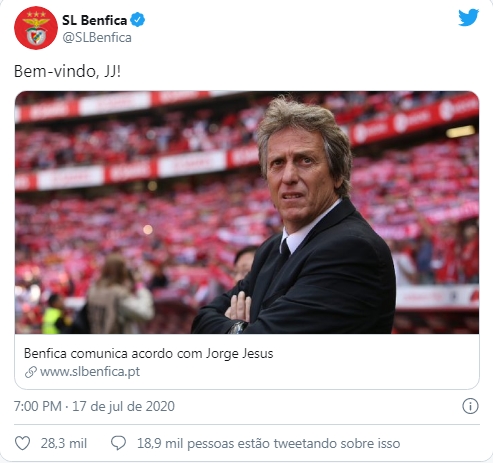
Task: Click the Twitter bird logo
Action: point(468,17)
